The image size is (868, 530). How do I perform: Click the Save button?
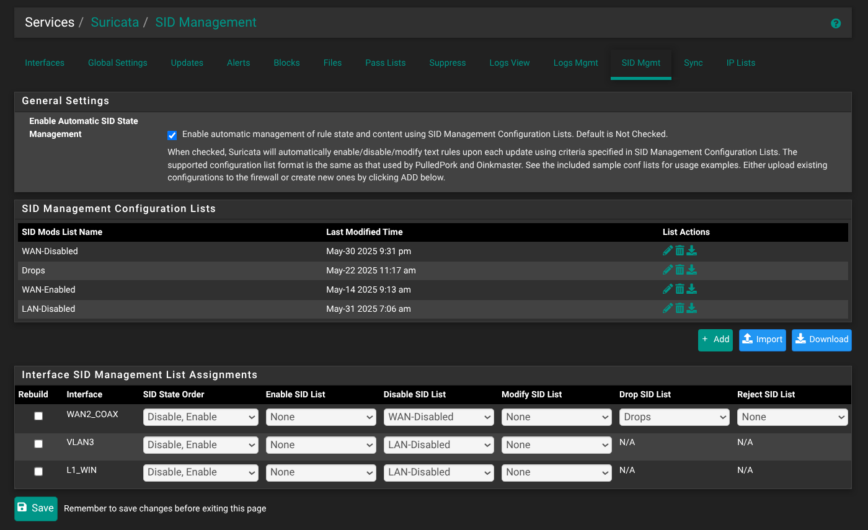35,508
